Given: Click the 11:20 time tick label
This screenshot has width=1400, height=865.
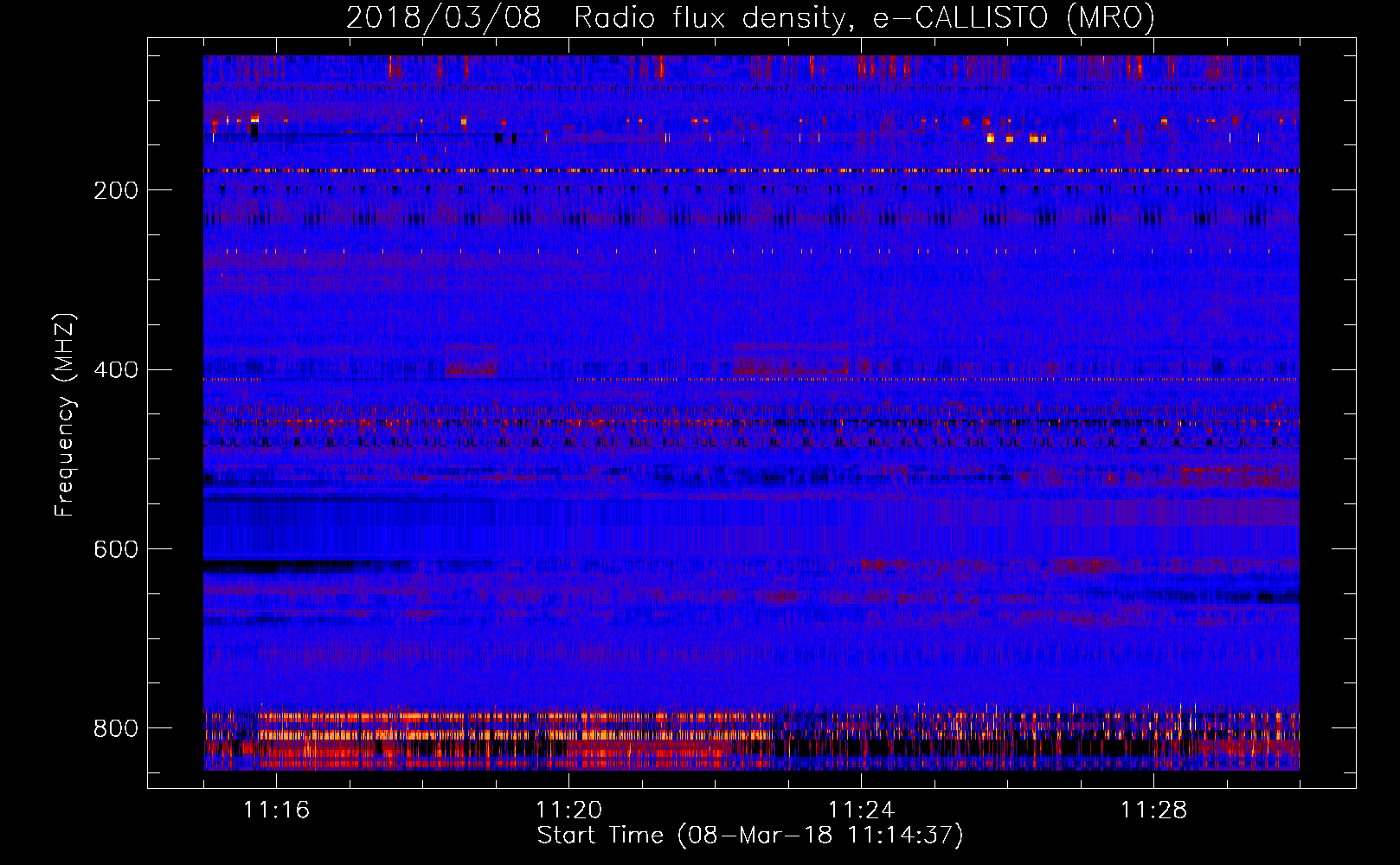Looking at the screenshot, I should coord(568,811).
